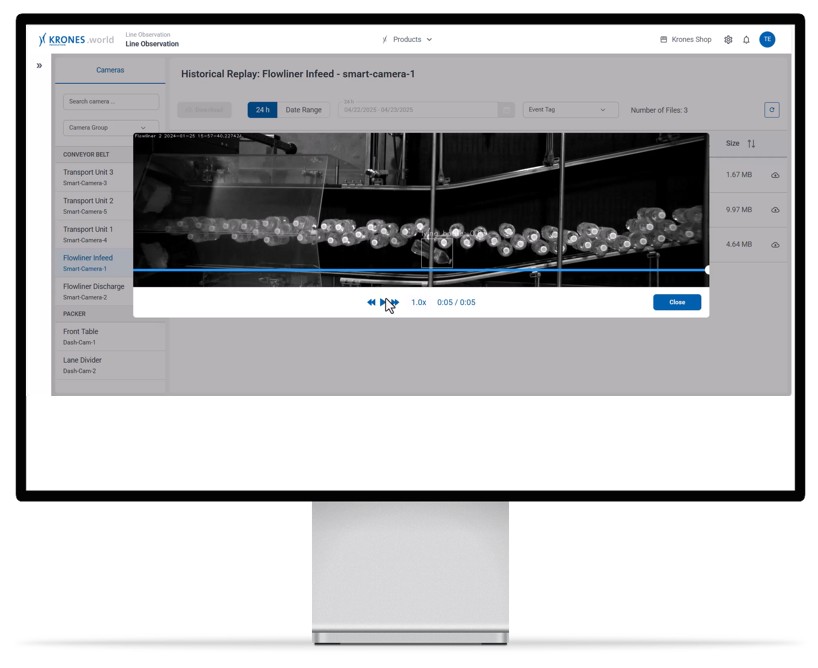Open the notifications bell

(745, 39)
